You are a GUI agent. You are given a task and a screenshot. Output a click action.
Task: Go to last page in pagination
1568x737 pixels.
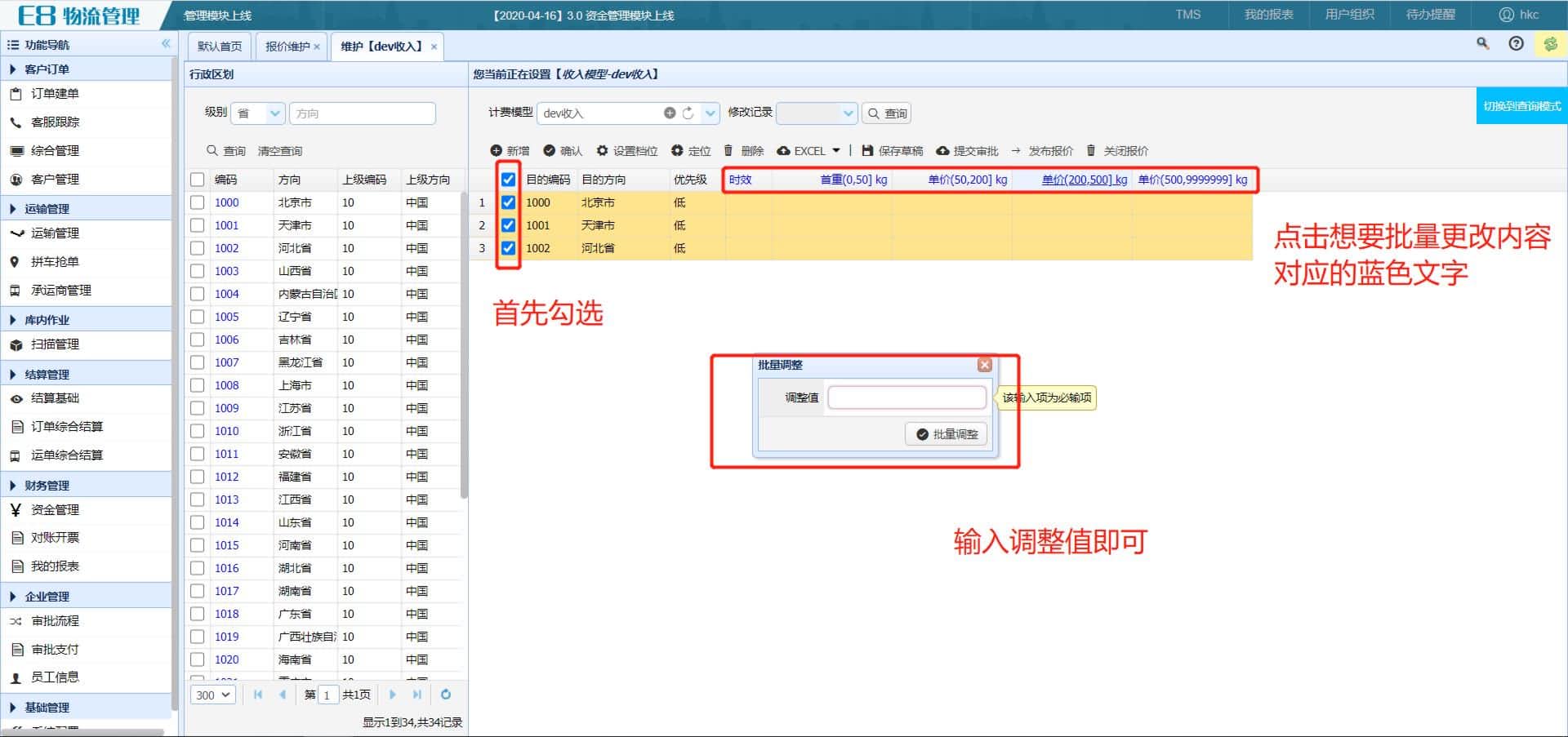click(417, 695)
